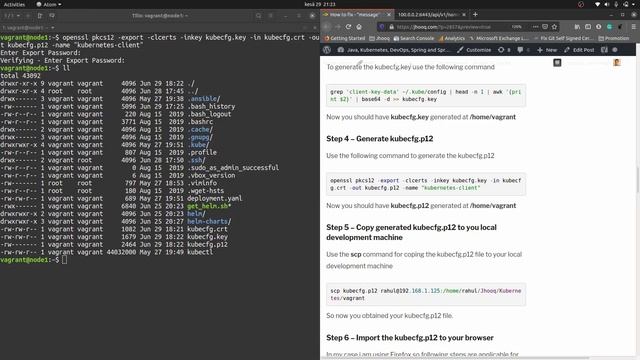640x360 pixels.
Task: Open the Jhooq bookmarks folder
Action: click(x=379, y=38)
